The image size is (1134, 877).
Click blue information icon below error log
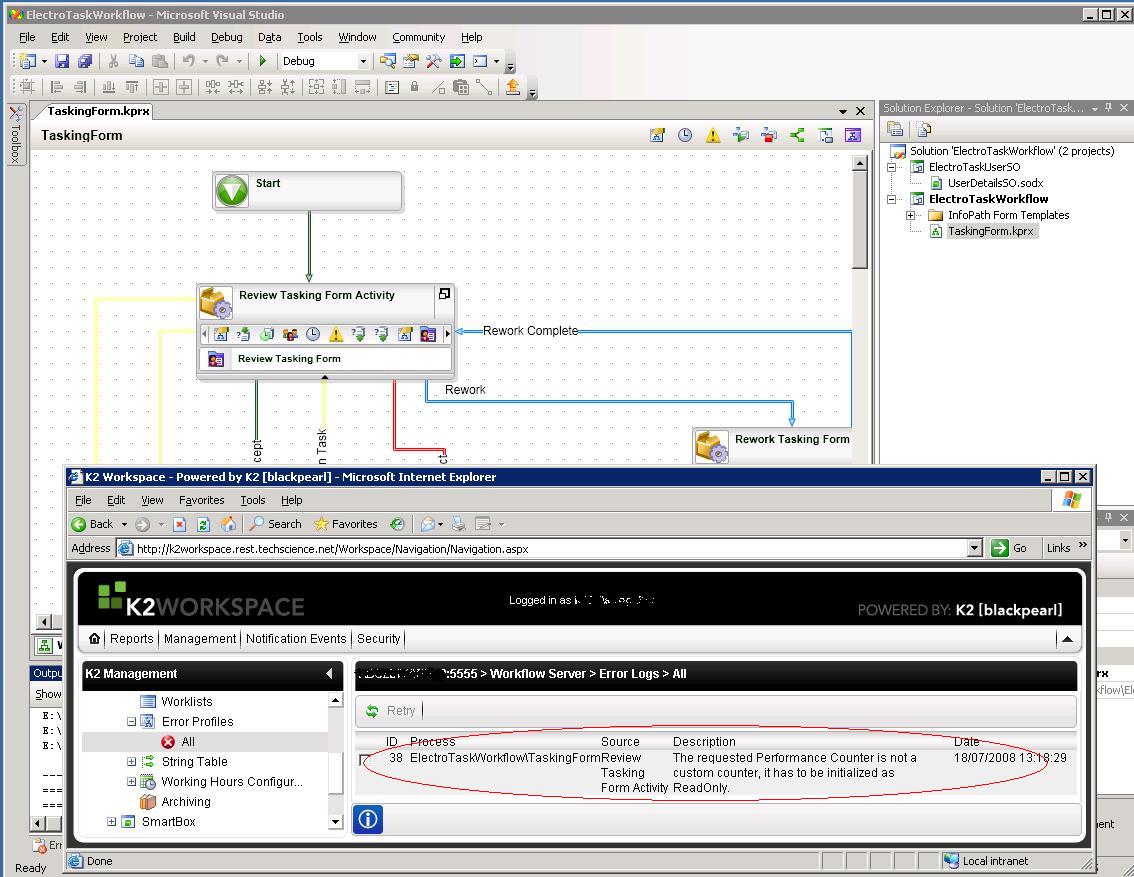point(368,819)
